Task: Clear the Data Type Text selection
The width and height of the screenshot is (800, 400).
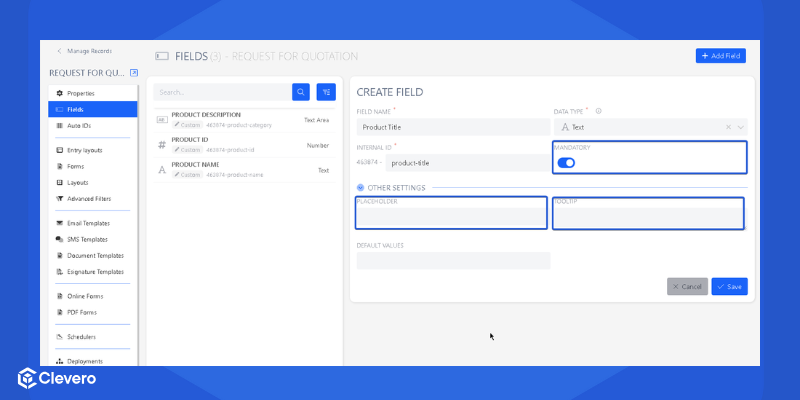Action: pos(728,127)
